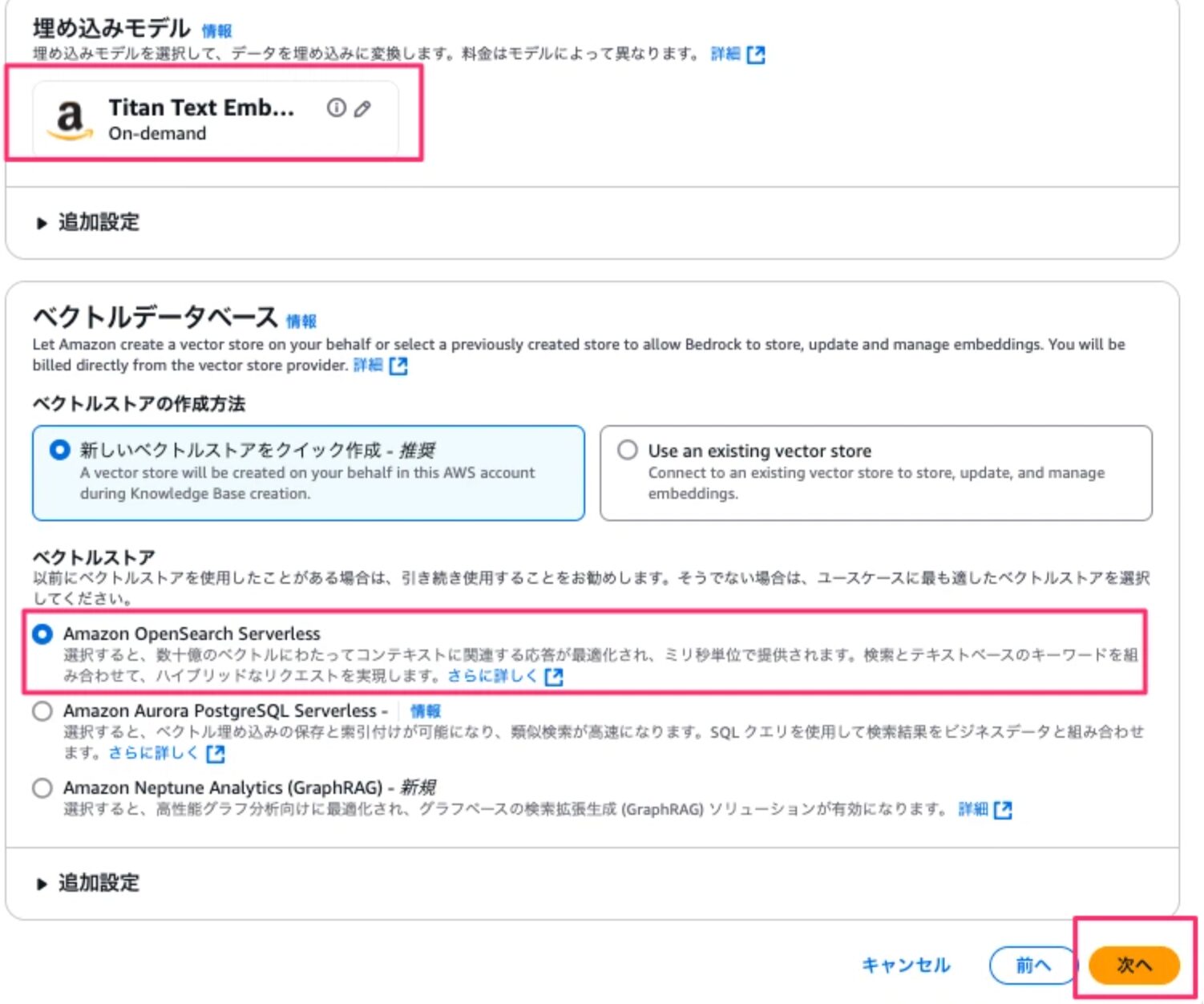Screen dimensions: 1204x1004
Task: Follow さらに詳しく link for Aurora PostgreSQL
Action: click(x=154, y=753)
